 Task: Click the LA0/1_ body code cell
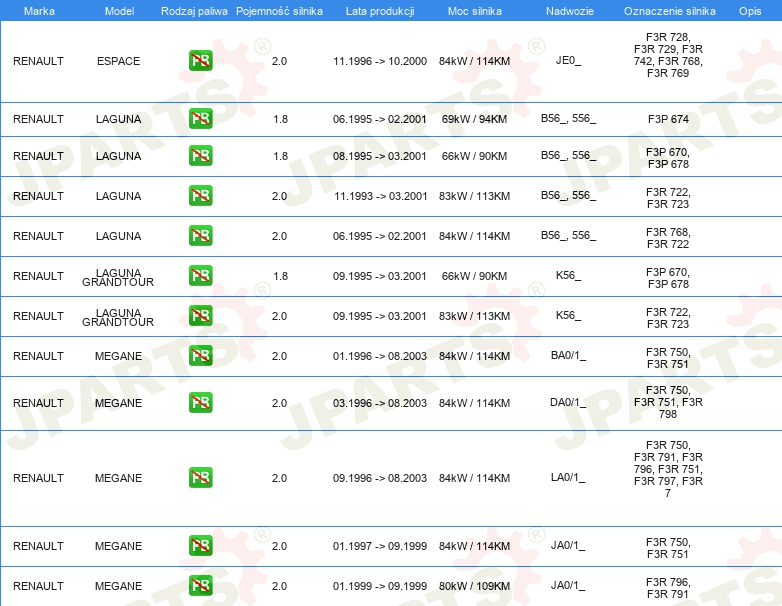[x=568, y=477]
